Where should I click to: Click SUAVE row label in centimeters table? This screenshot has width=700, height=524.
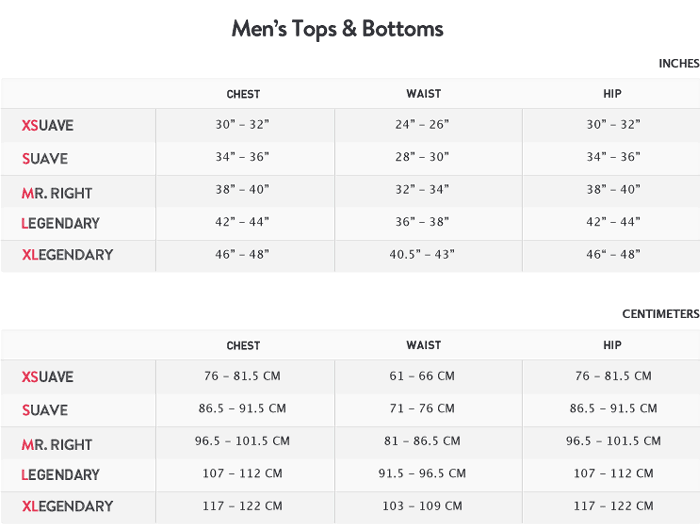click(x=45, y=410)
